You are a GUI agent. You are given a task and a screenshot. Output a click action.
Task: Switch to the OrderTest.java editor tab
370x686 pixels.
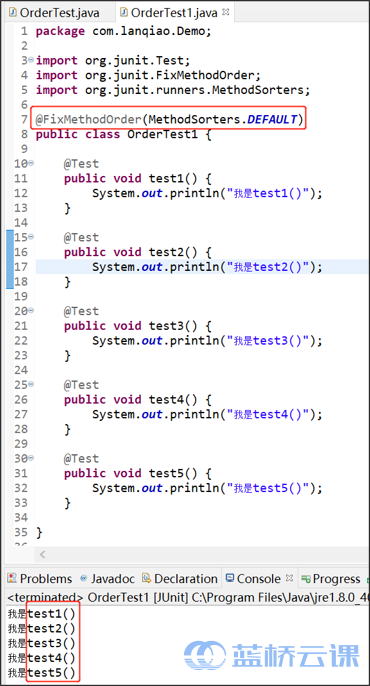(x=55, y=13)
